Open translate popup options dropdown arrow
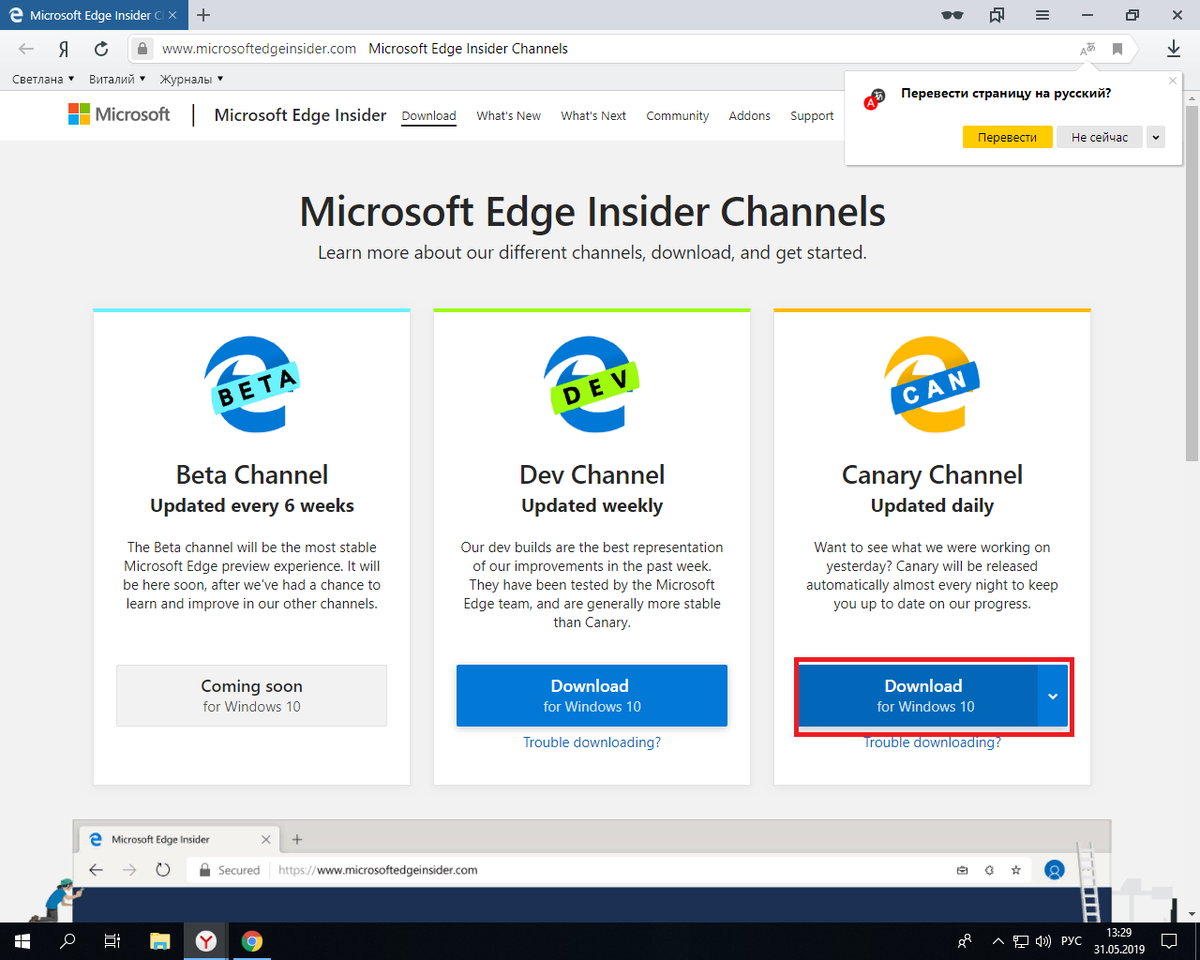 (1156, 137)
